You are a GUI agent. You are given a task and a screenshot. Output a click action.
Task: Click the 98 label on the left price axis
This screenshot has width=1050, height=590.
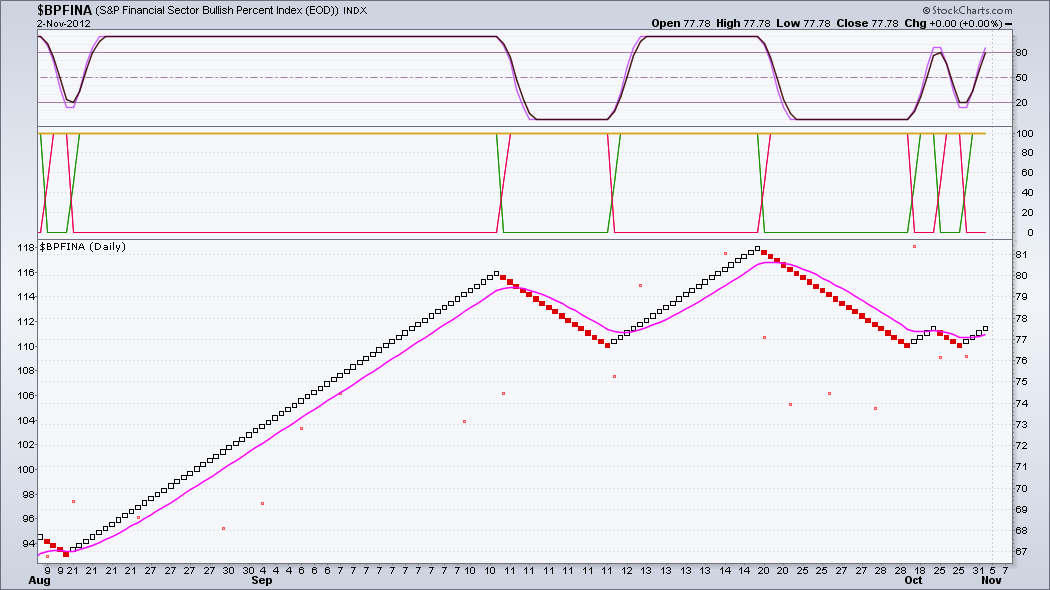click(28, 494)
